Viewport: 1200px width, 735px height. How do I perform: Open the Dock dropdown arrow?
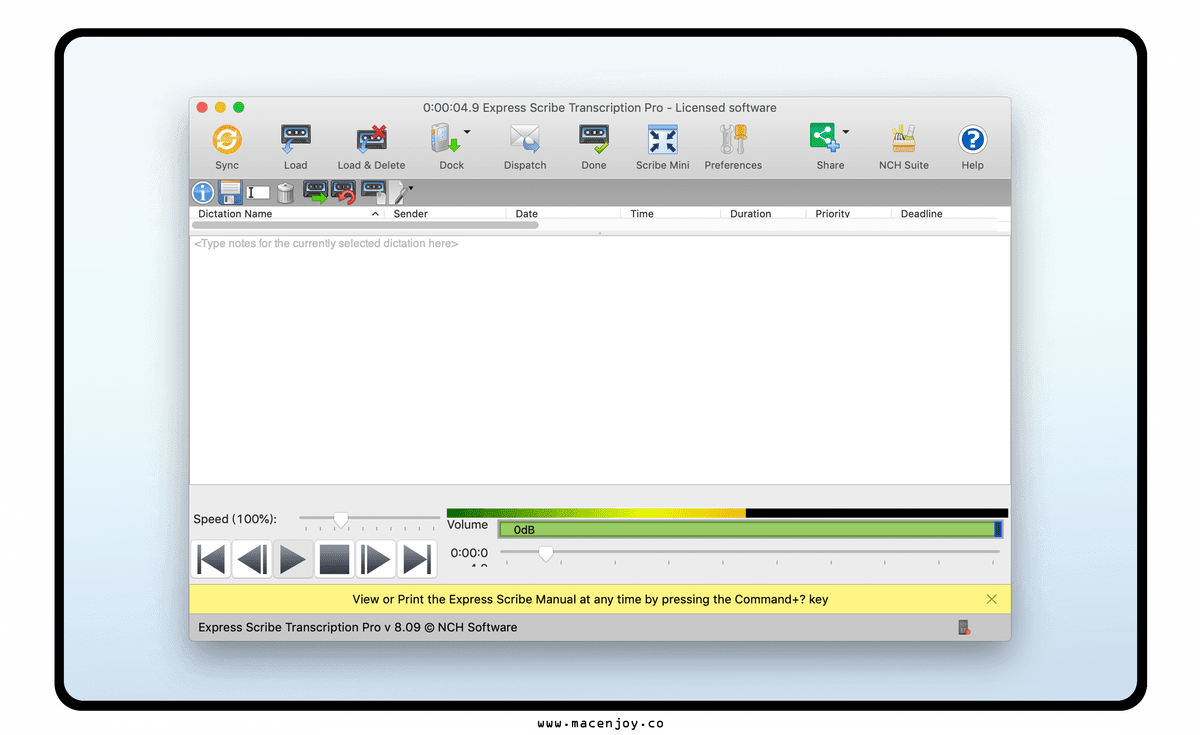tap(467, 131)
